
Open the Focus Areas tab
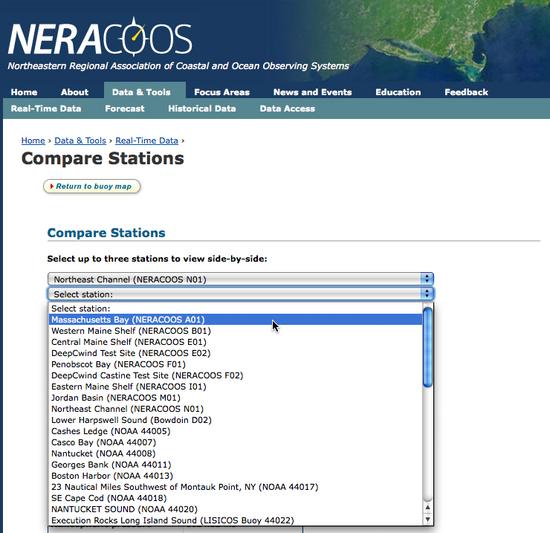tap(222, 92)
